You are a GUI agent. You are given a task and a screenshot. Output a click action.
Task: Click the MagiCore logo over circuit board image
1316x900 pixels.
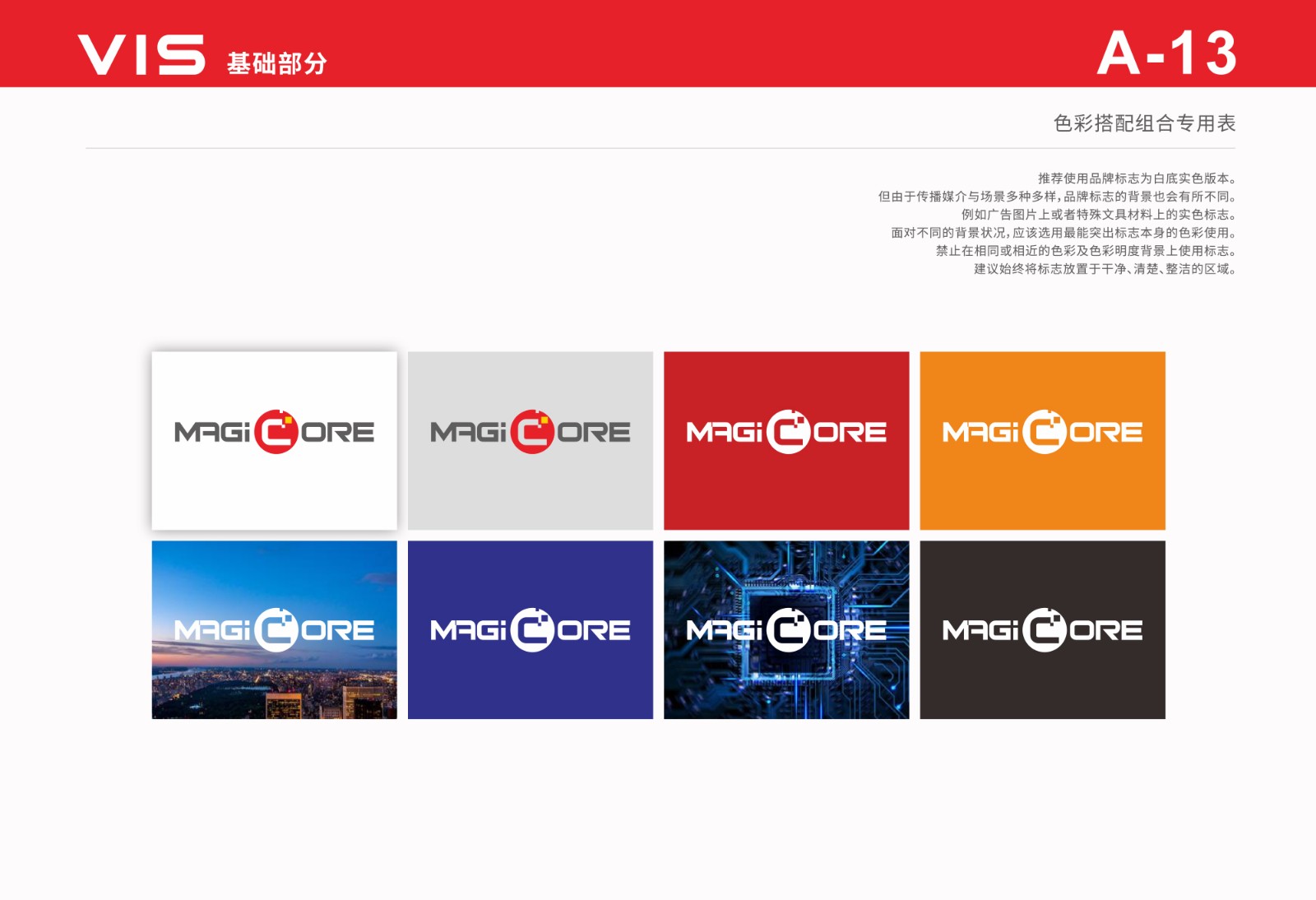click(785, 629)
